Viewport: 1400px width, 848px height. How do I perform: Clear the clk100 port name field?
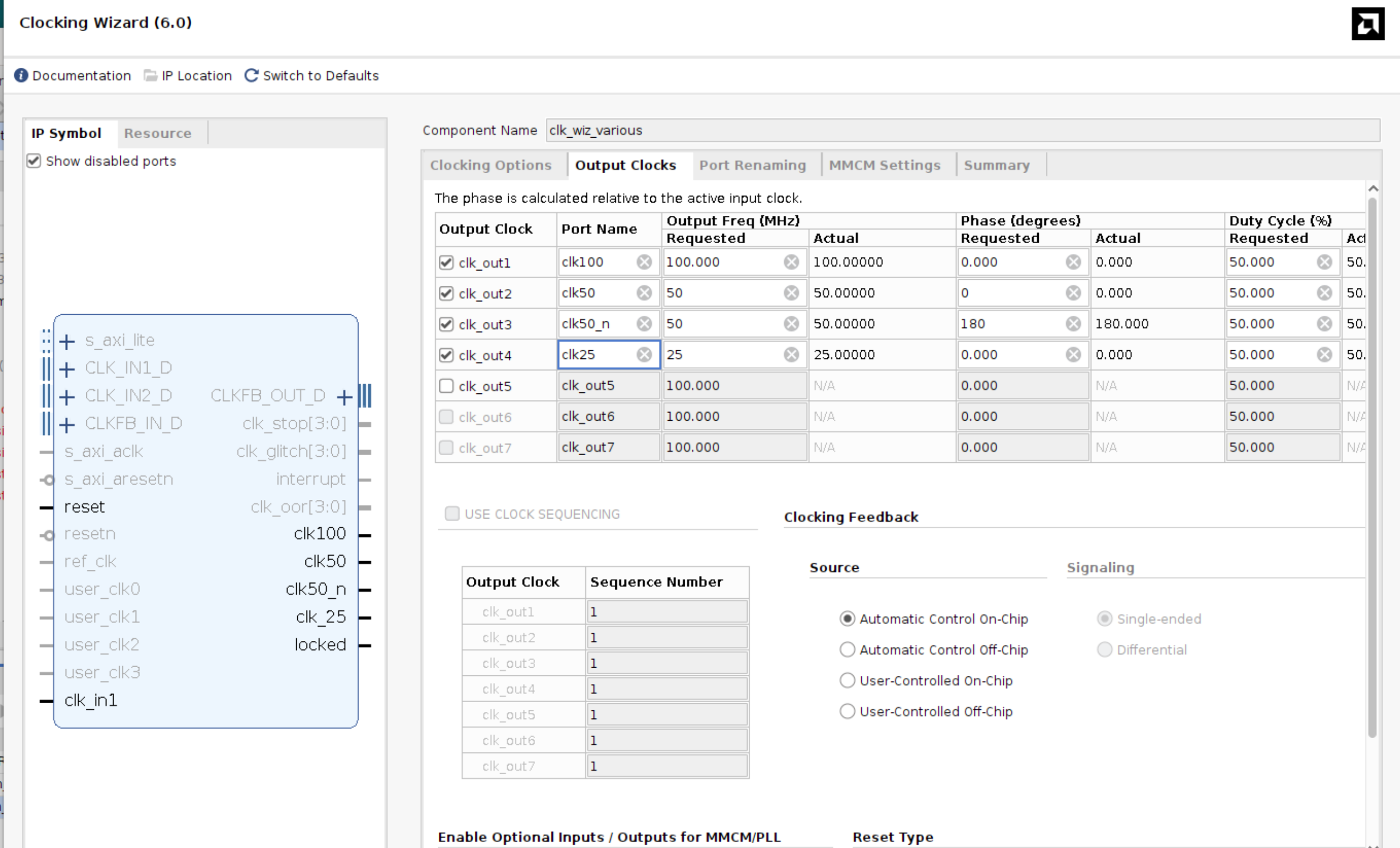644,262
